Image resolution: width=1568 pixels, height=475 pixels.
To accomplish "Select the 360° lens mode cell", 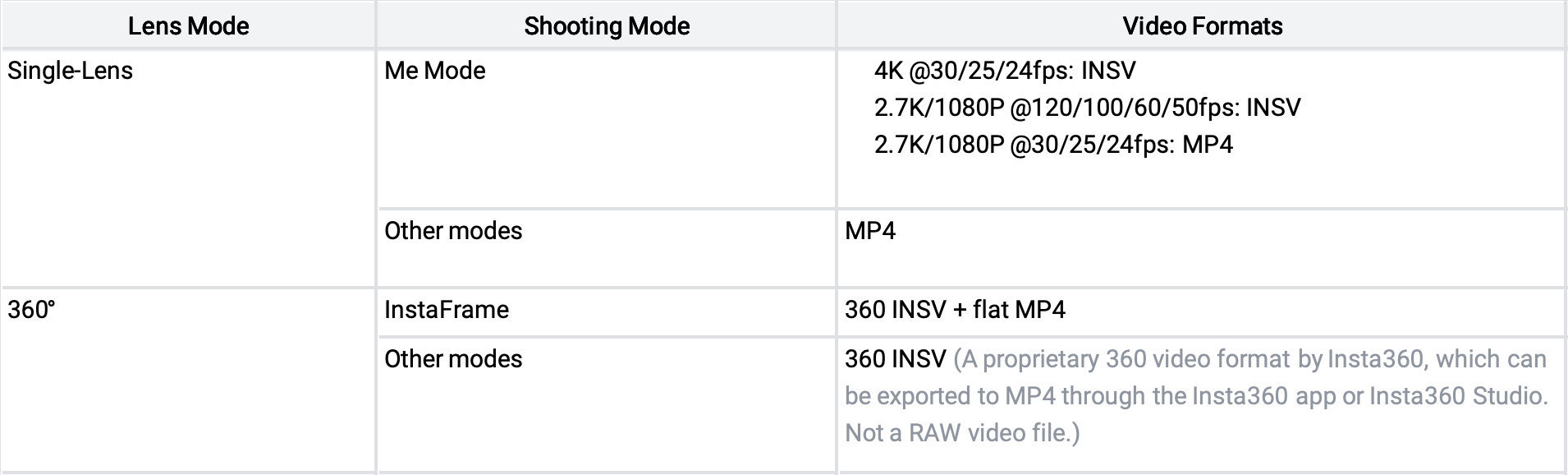I will (188, 380).
